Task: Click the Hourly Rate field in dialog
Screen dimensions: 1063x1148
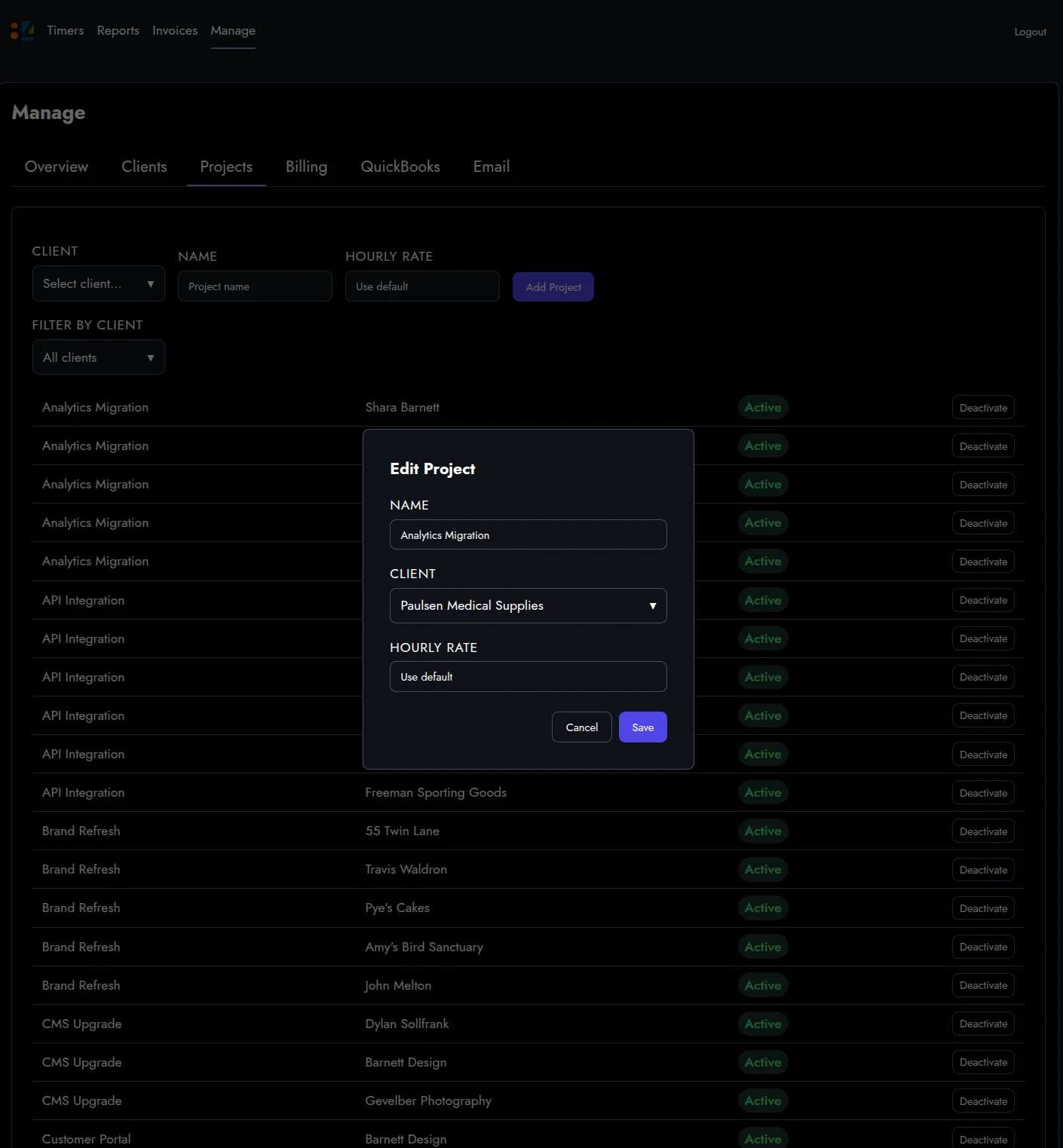Action: coord(528,677)
